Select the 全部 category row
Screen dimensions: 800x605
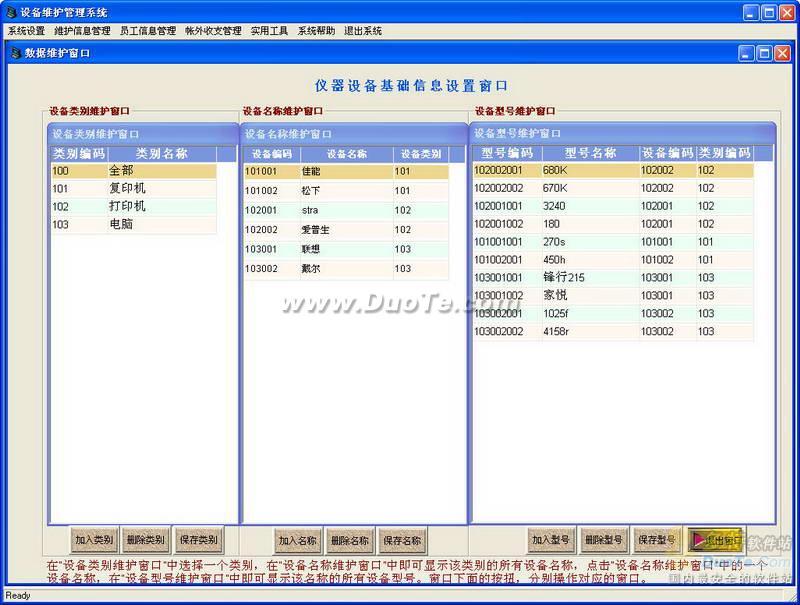pos(134,171)
